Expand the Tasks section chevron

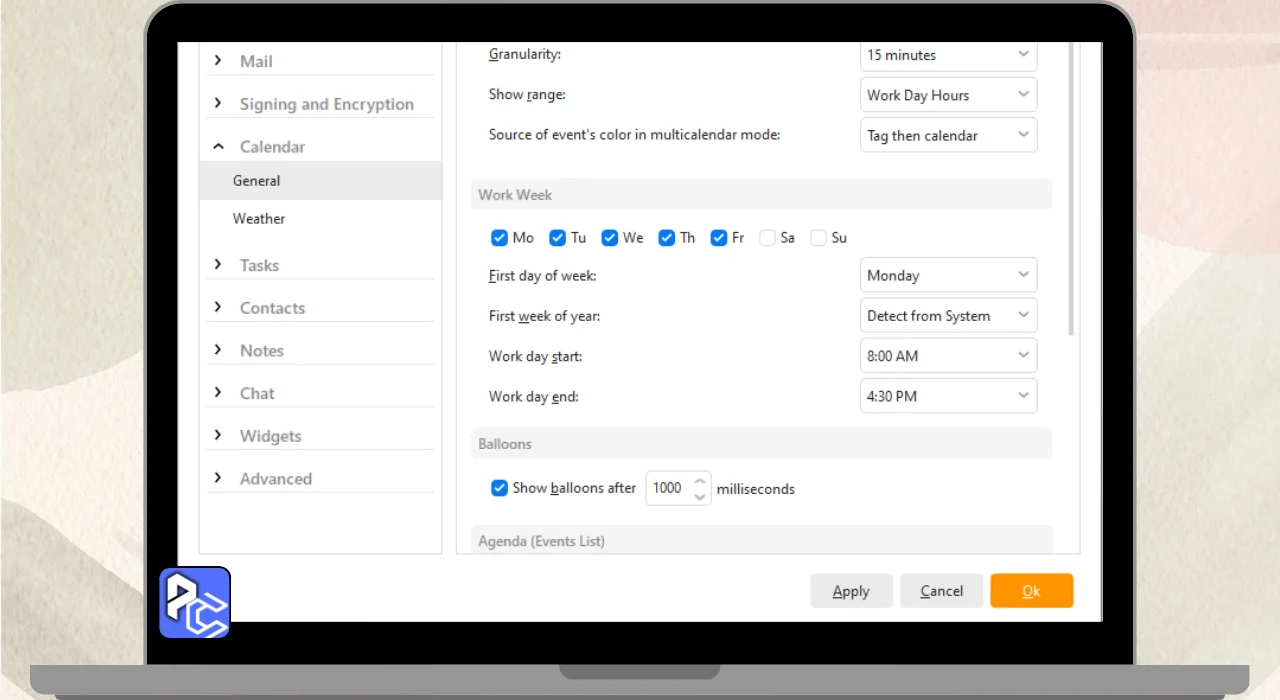218,265
